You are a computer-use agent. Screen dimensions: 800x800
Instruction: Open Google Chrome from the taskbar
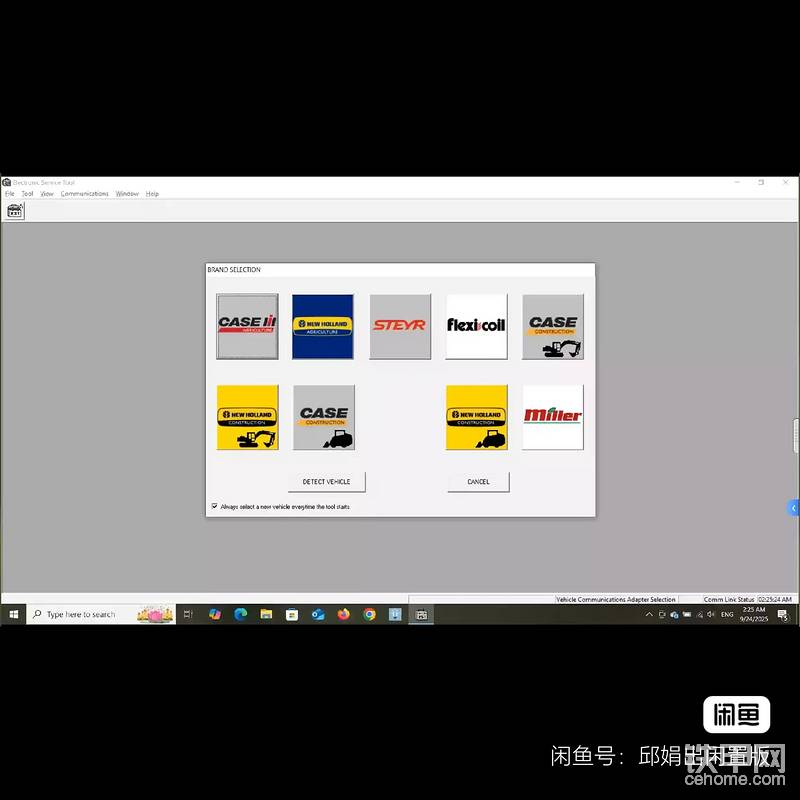370,614
